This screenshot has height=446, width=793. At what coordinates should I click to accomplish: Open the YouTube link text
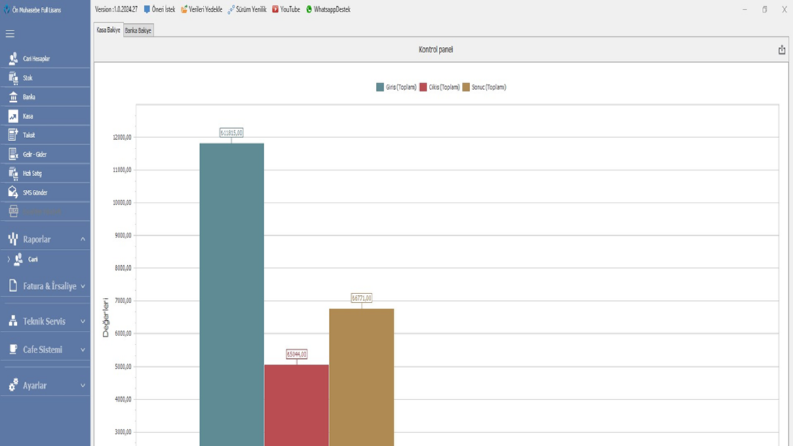point(290,9)
